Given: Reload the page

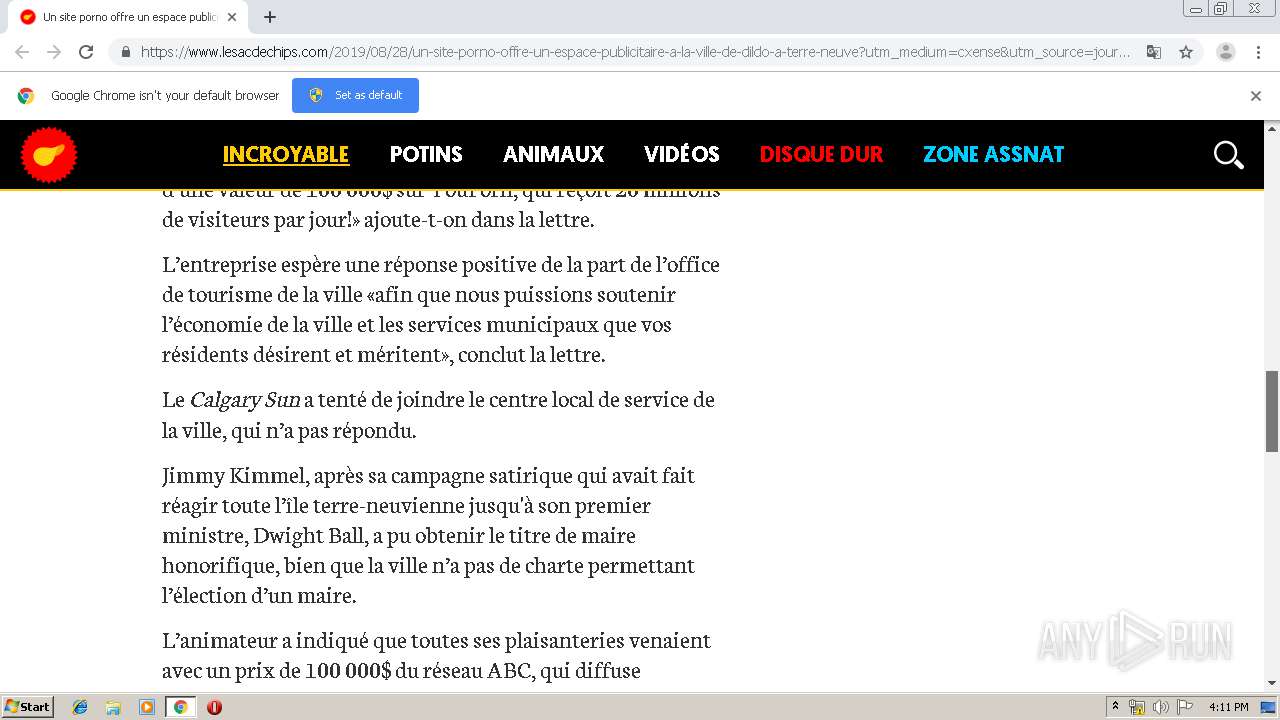Looking at the screenshot, I should tap(86, 52).
